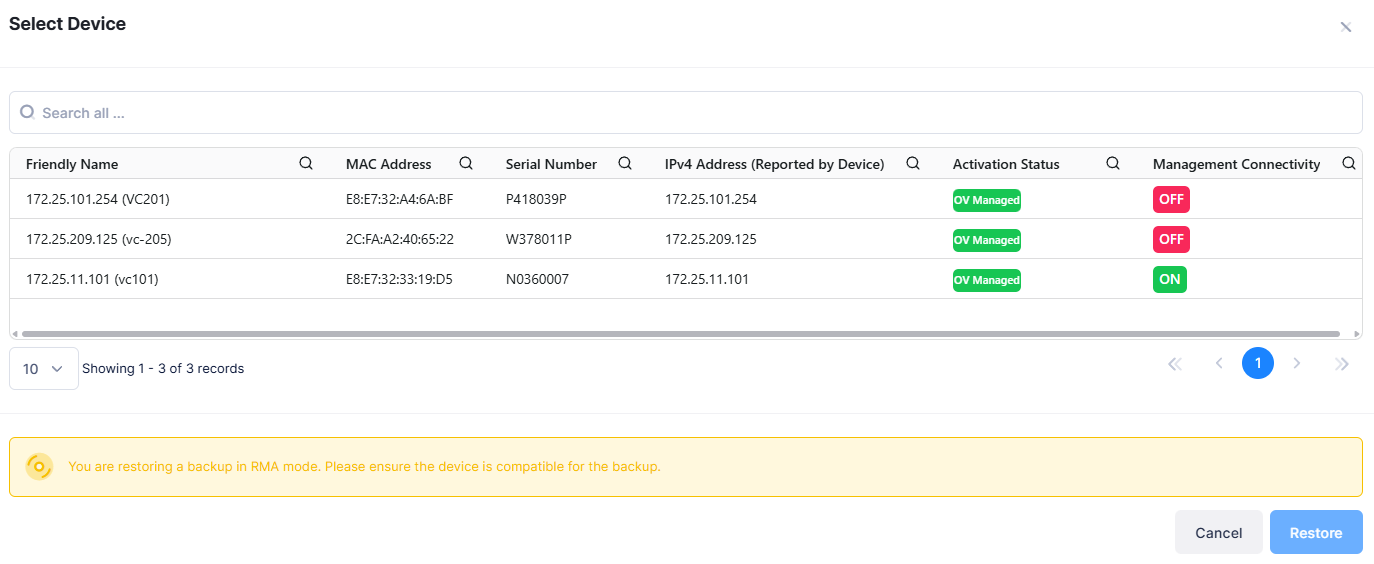Click page number 1 button
The width and height of the screenshot is (1374, 564).
click(x=1257, y=364)
